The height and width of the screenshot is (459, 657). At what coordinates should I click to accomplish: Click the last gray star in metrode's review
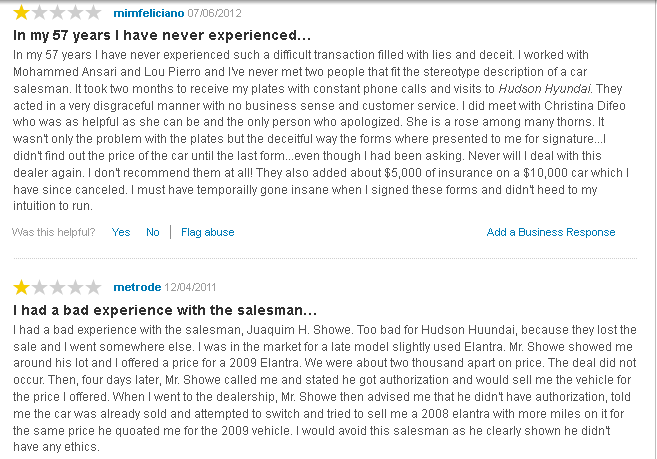pyautogui.click(x=93, y=287)
